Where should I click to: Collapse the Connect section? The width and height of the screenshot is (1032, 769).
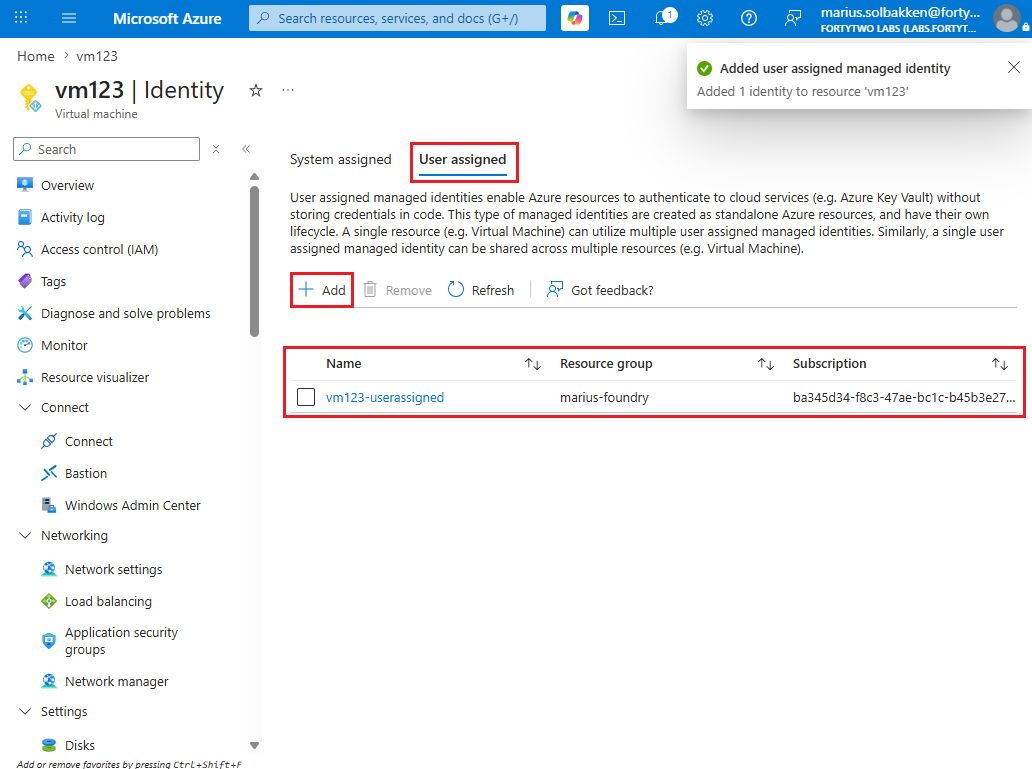25,408
